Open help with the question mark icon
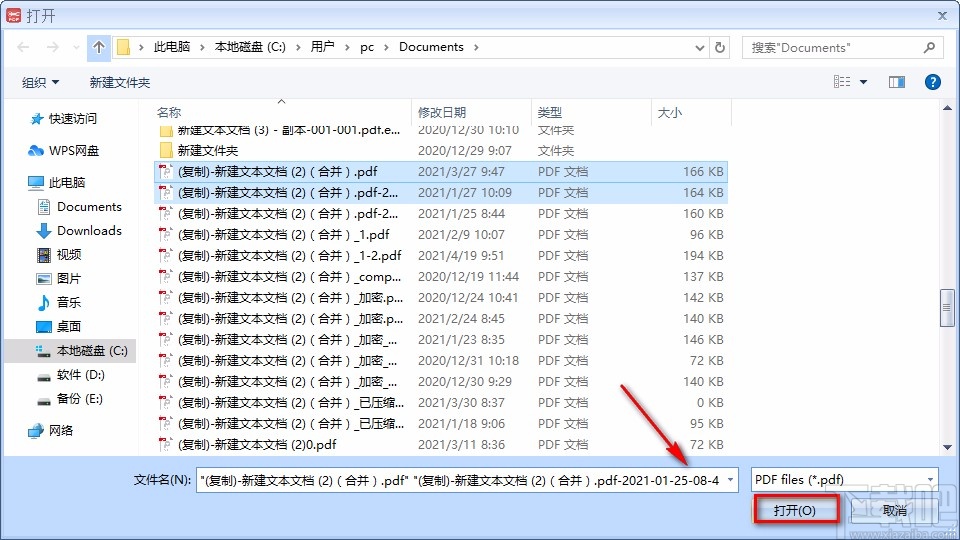The height and width of the screenshot is (540, 960). (932, 81)
